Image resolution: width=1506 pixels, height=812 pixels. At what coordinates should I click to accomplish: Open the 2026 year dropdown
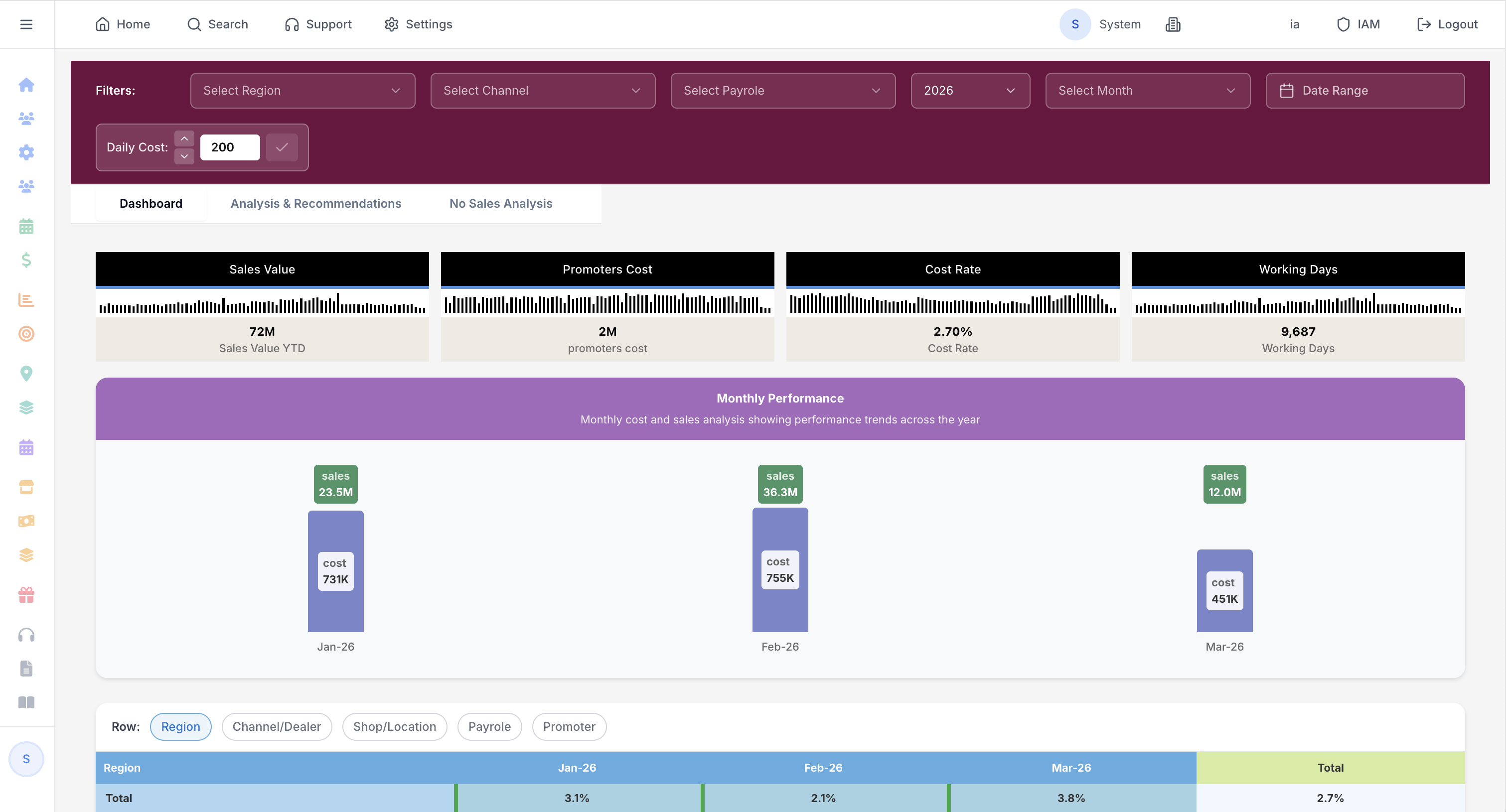970,91
